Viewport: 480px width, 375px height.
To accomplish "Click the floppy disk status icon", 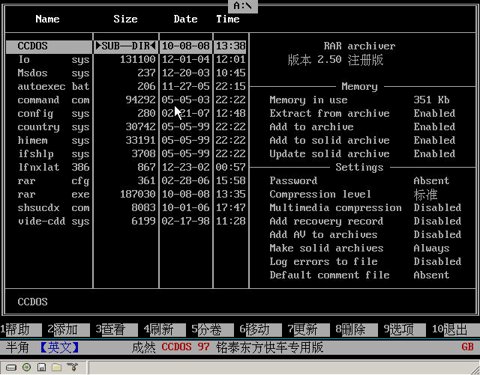I will [42, 367].
